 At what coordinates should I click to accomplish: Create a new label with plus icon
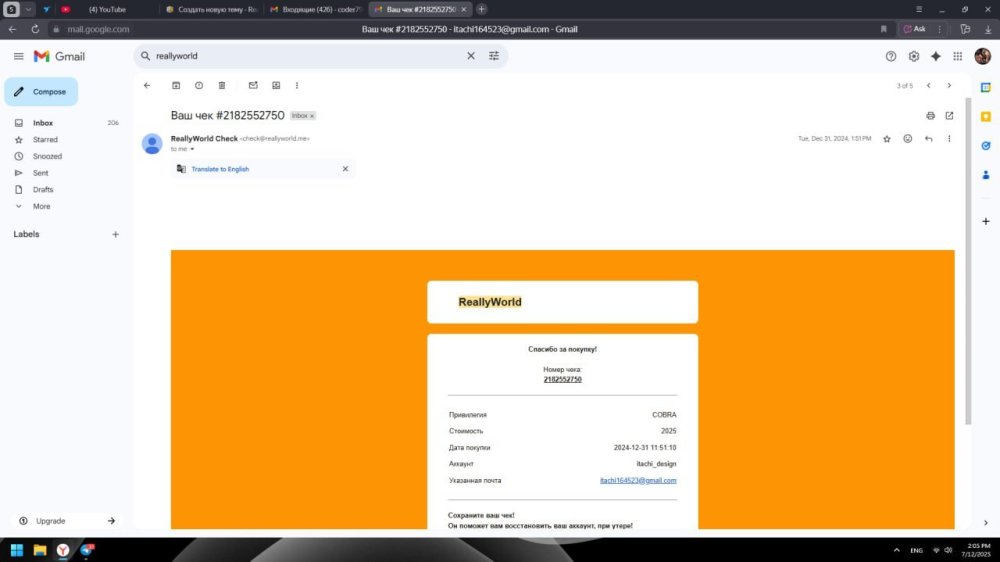(x=115, y=234)
